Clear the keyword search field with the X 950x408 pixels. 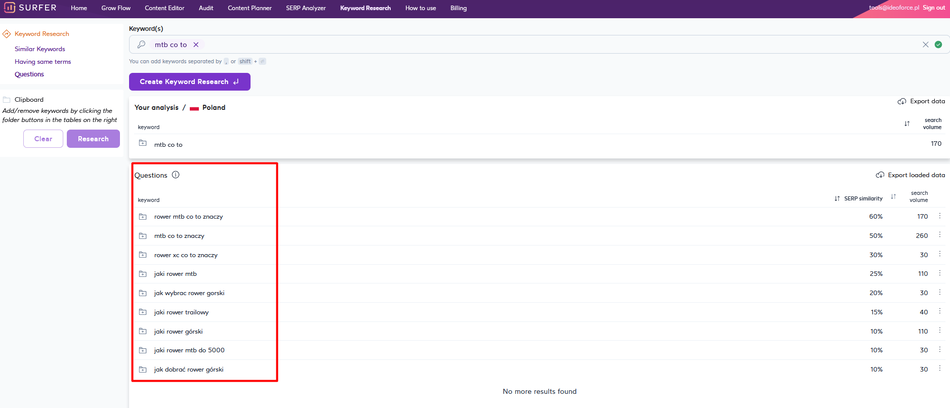(x=925, y=45)
